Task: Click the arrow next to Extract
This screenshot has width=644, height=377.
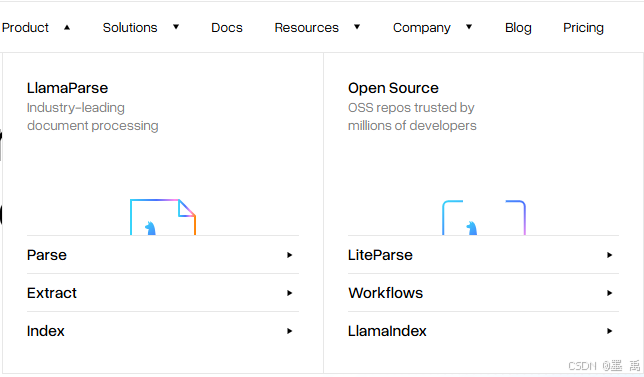Action: 290,293
